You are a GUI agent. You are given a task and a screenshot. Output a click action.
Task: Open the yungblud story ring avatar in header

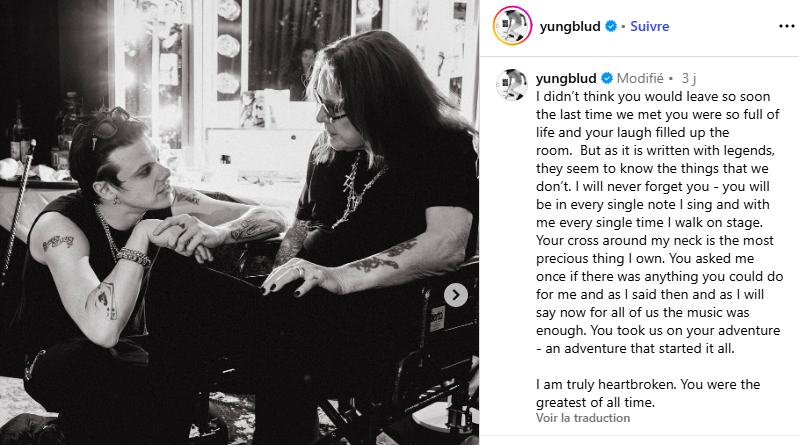512,25
